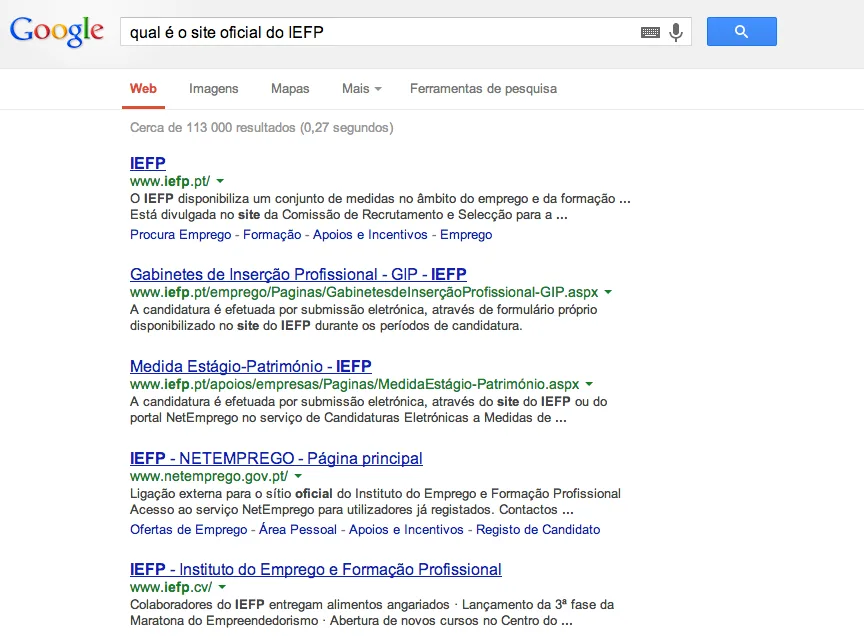864x641 pixels.
Task: Click 'Cerca de 113 000 resultados' text
Action: [213, 127]
